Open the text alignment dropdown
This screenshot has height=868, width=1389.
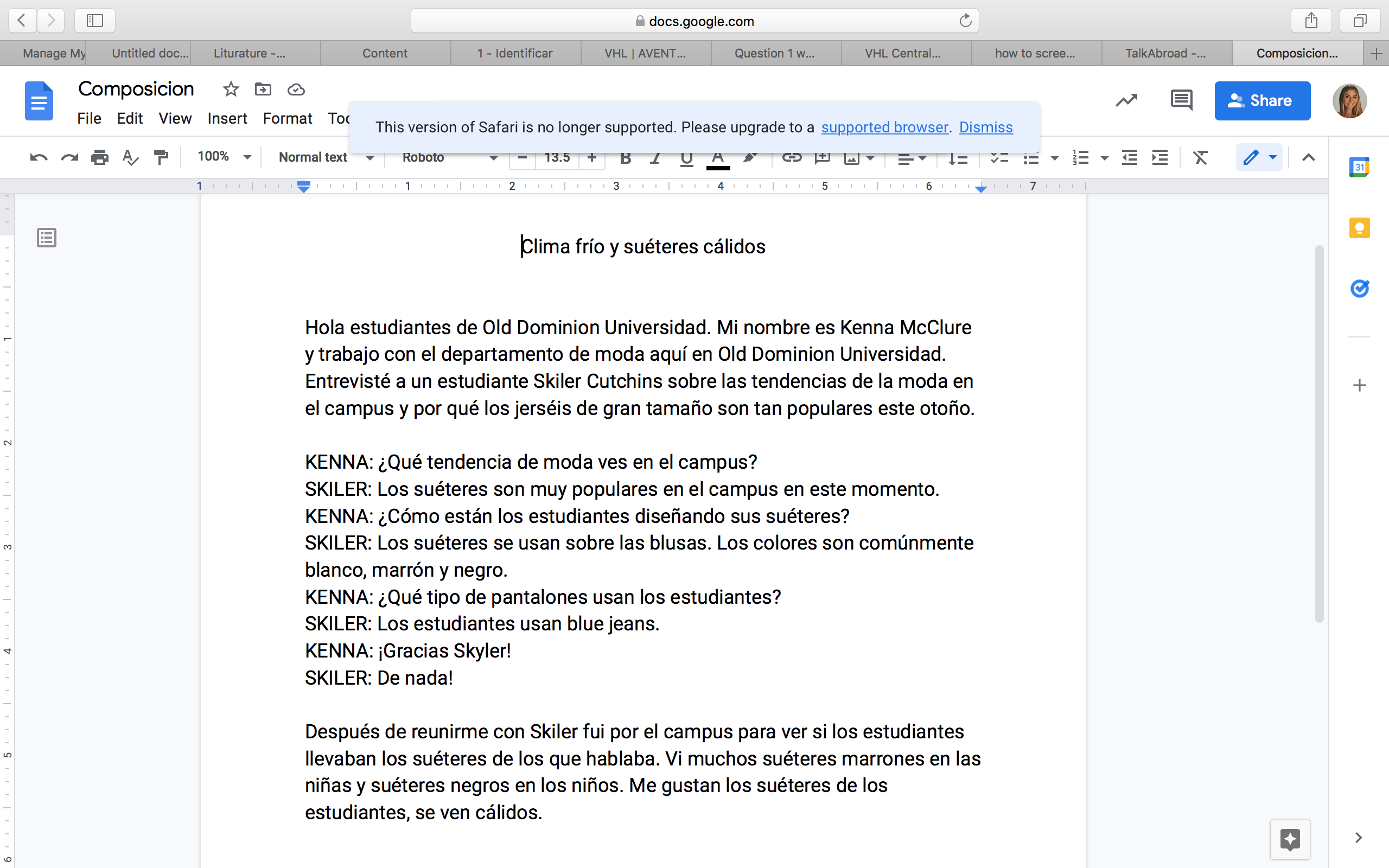(x=912, y=157)
